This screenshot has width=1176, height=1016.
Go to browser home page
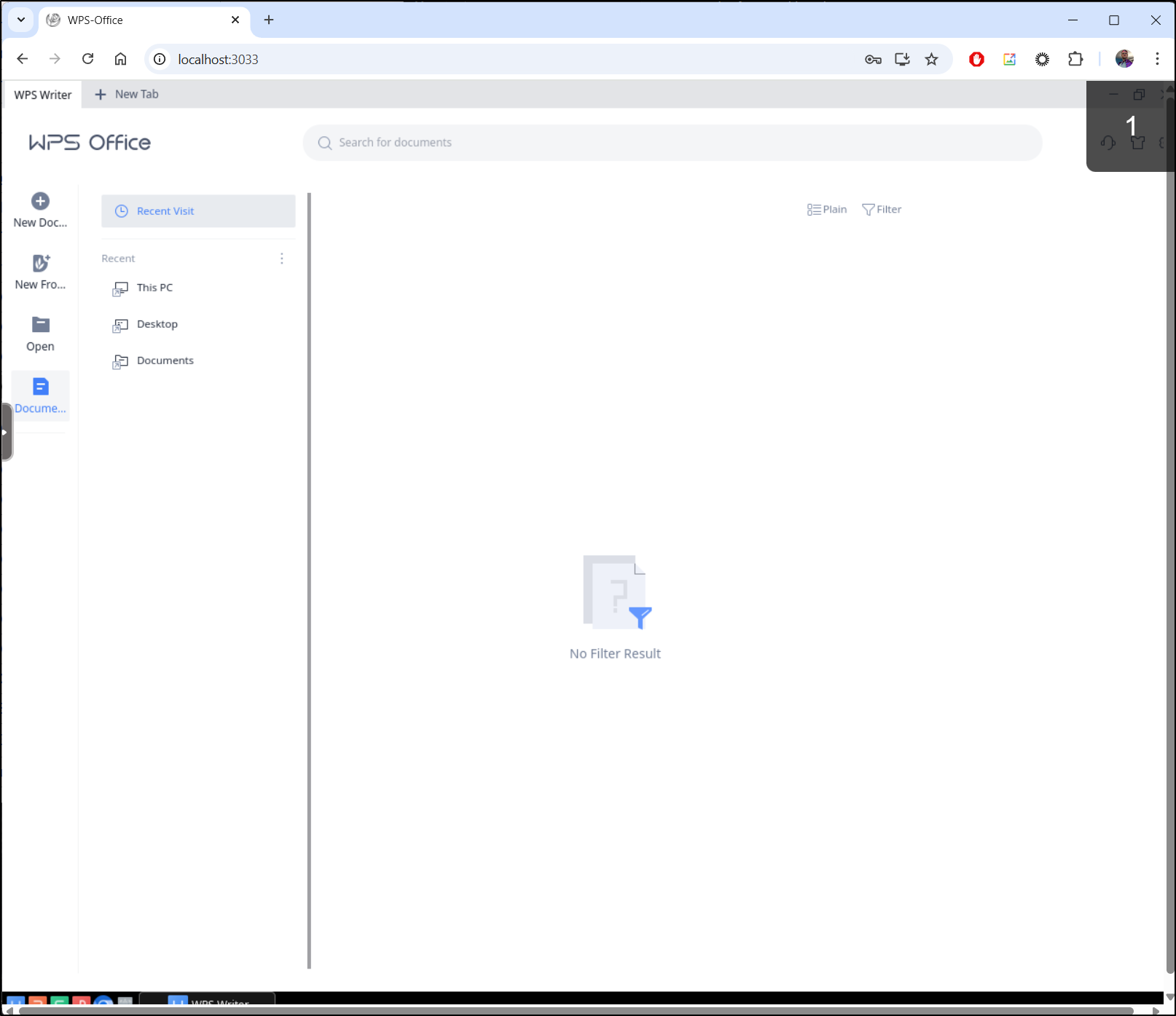121,59
